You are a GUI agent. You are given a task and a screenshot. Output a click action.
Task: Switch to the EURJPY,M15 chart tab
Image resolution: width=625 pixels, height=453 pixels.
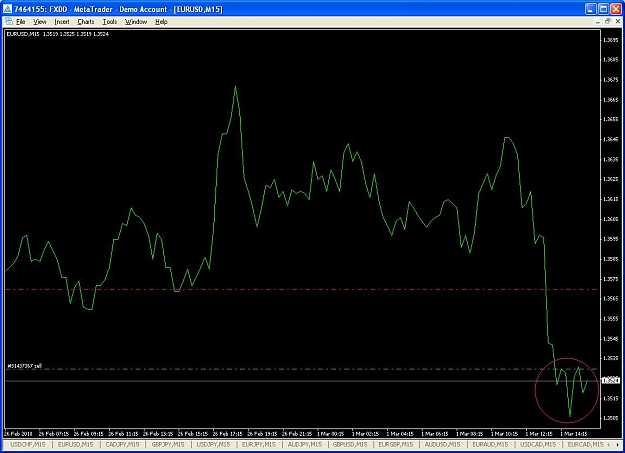pos(259,444)
